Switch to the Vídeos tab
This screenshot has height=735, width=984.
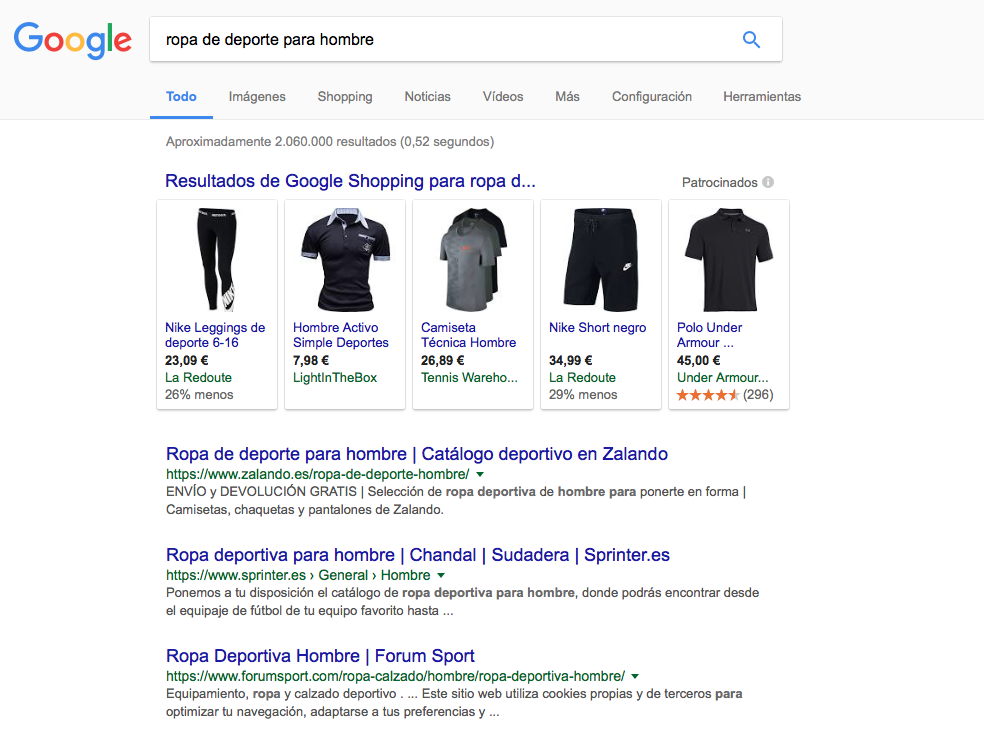(x=503, y=97)
